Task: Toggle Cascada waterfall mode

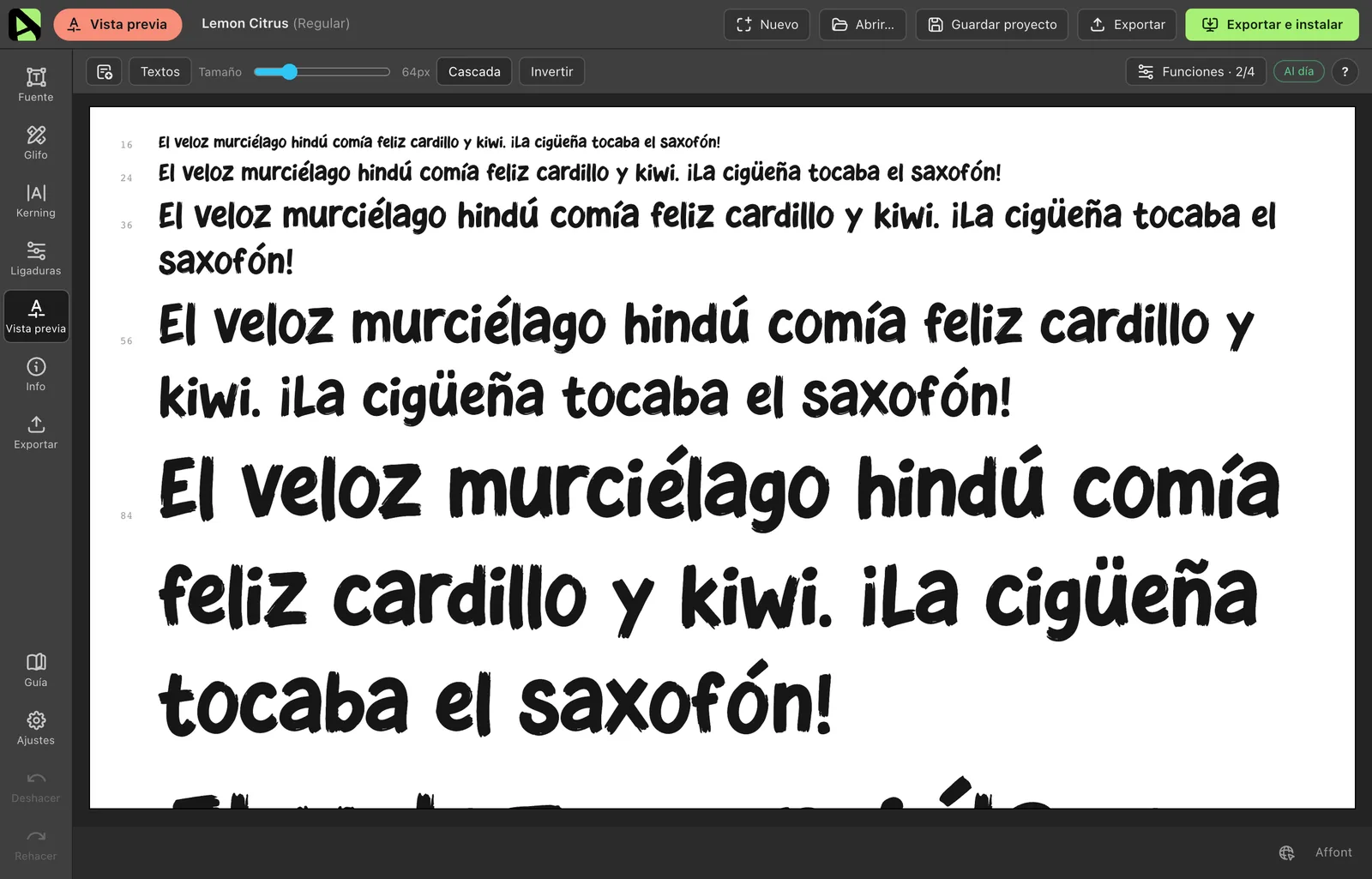Action: click(x=474, y=72)
